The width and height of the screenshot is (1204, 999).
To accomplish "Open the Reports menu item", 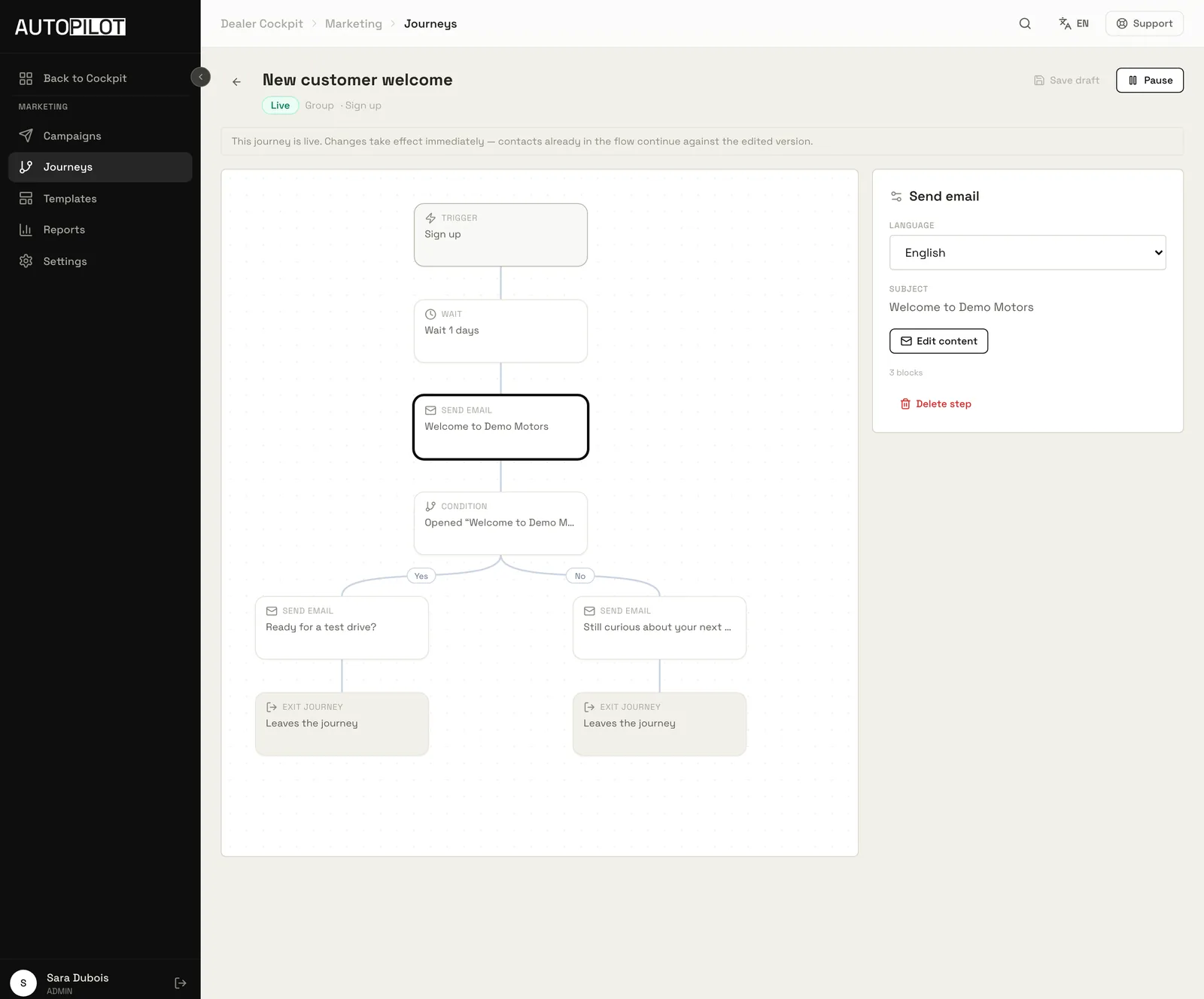I will [x=100, y=230].
